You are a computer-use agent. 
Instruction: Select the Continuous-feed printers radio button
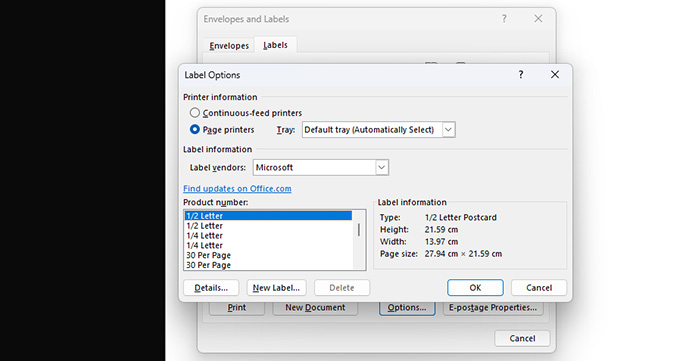click(x=195, y=113)
